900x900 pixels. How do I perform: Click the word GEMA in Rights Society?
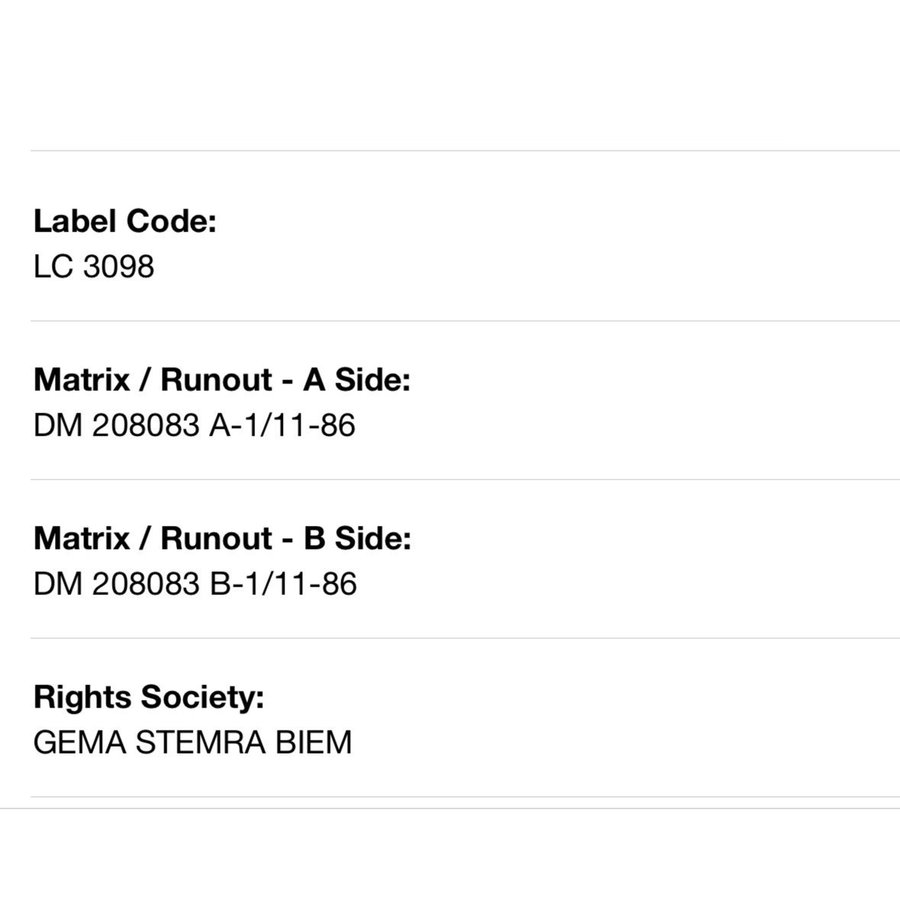pos(80,742)
